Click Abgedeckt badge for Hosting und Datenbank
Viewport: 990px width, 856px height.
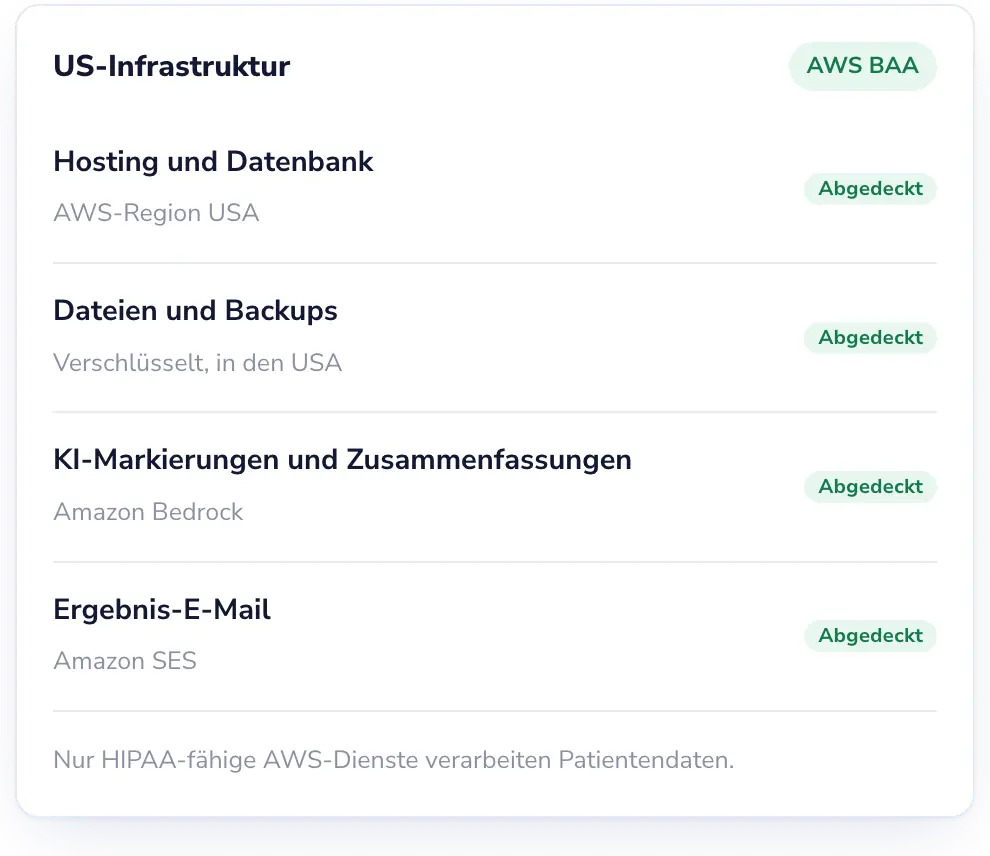(870, 189)
